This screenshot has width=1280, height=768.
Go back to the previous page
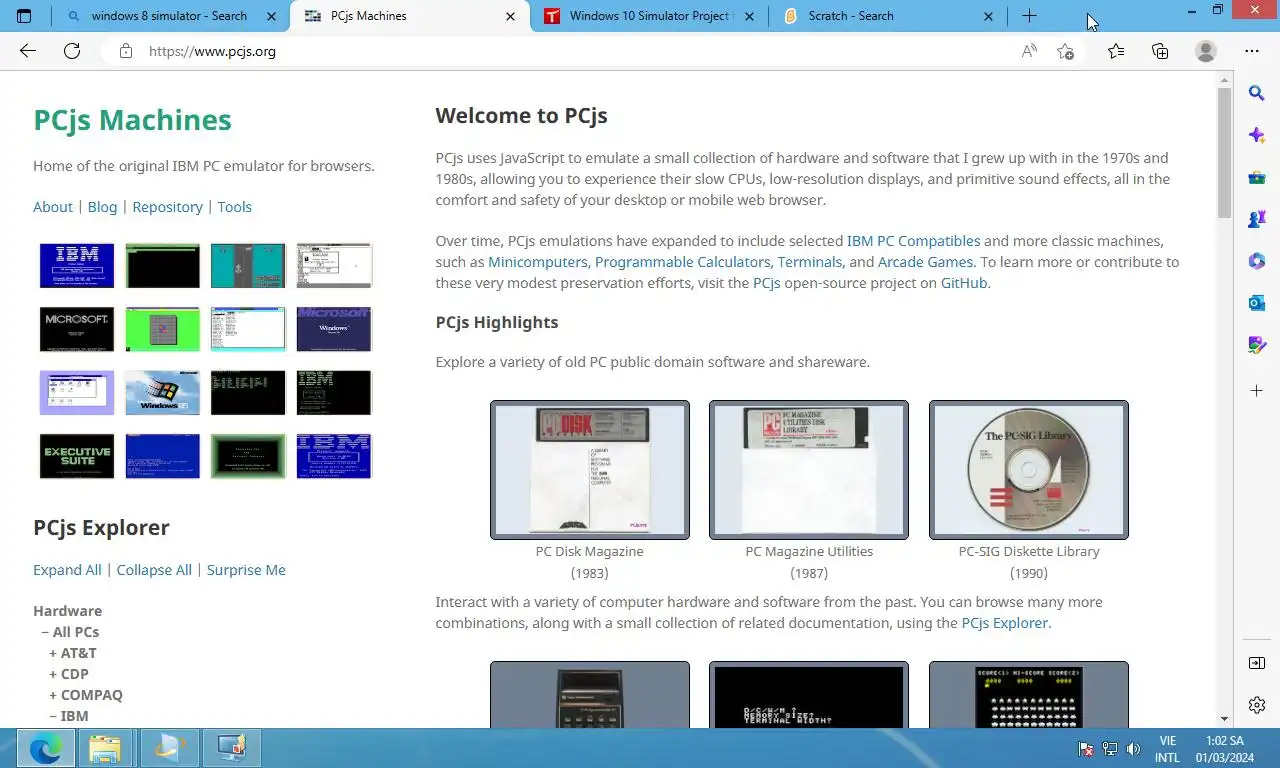tap(28, 51)
